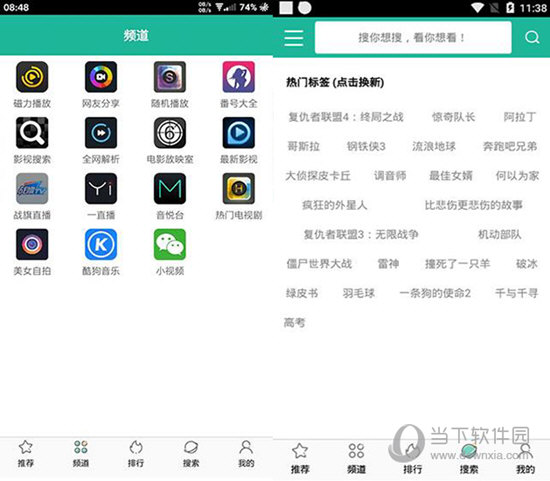Choose the 何以为家 tag

click(x=517, y=175)
